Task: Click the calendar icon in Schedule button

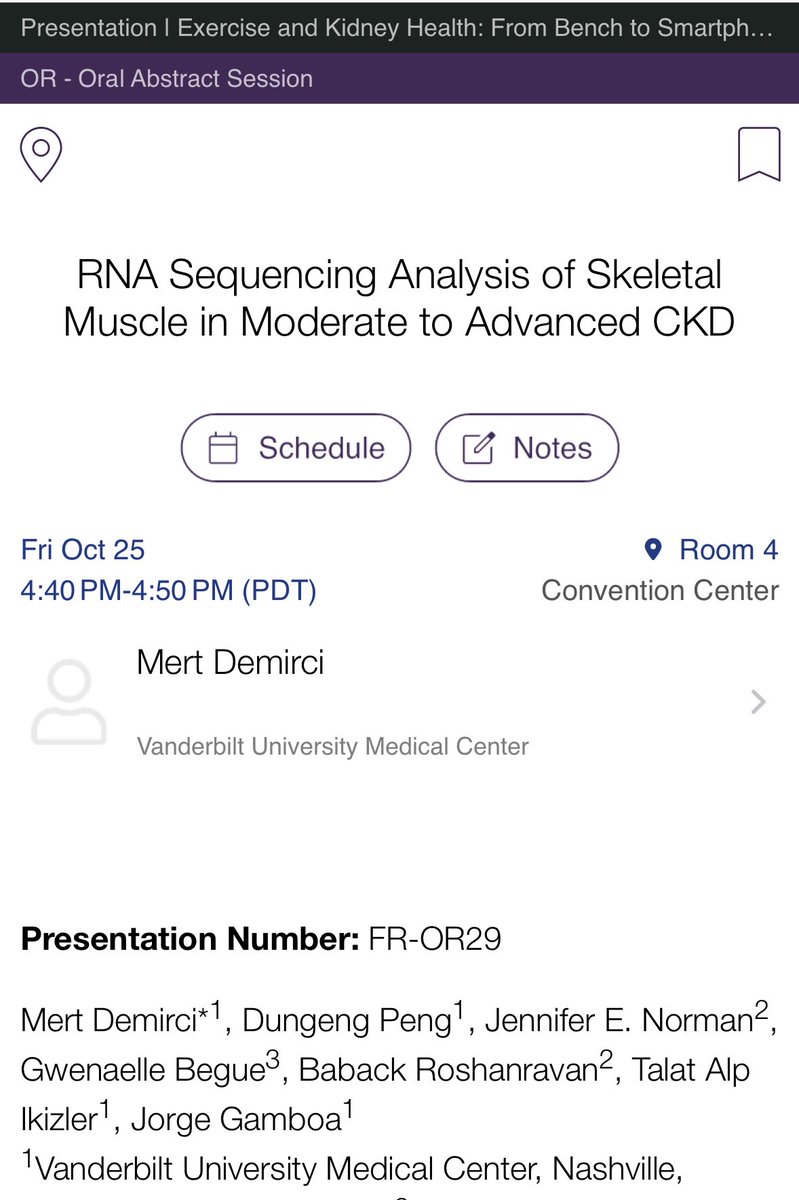Action: [x=223, y=448]
